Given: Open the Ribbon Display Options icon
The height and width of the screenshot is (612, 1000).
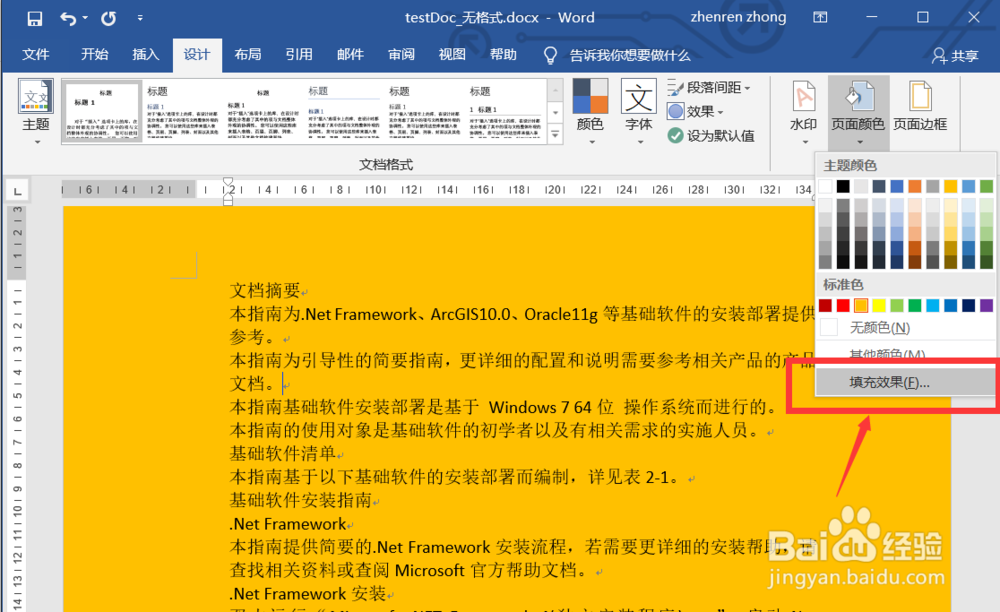Looking at the screenshot, I should pyautogui.click(x=820, y=18).
